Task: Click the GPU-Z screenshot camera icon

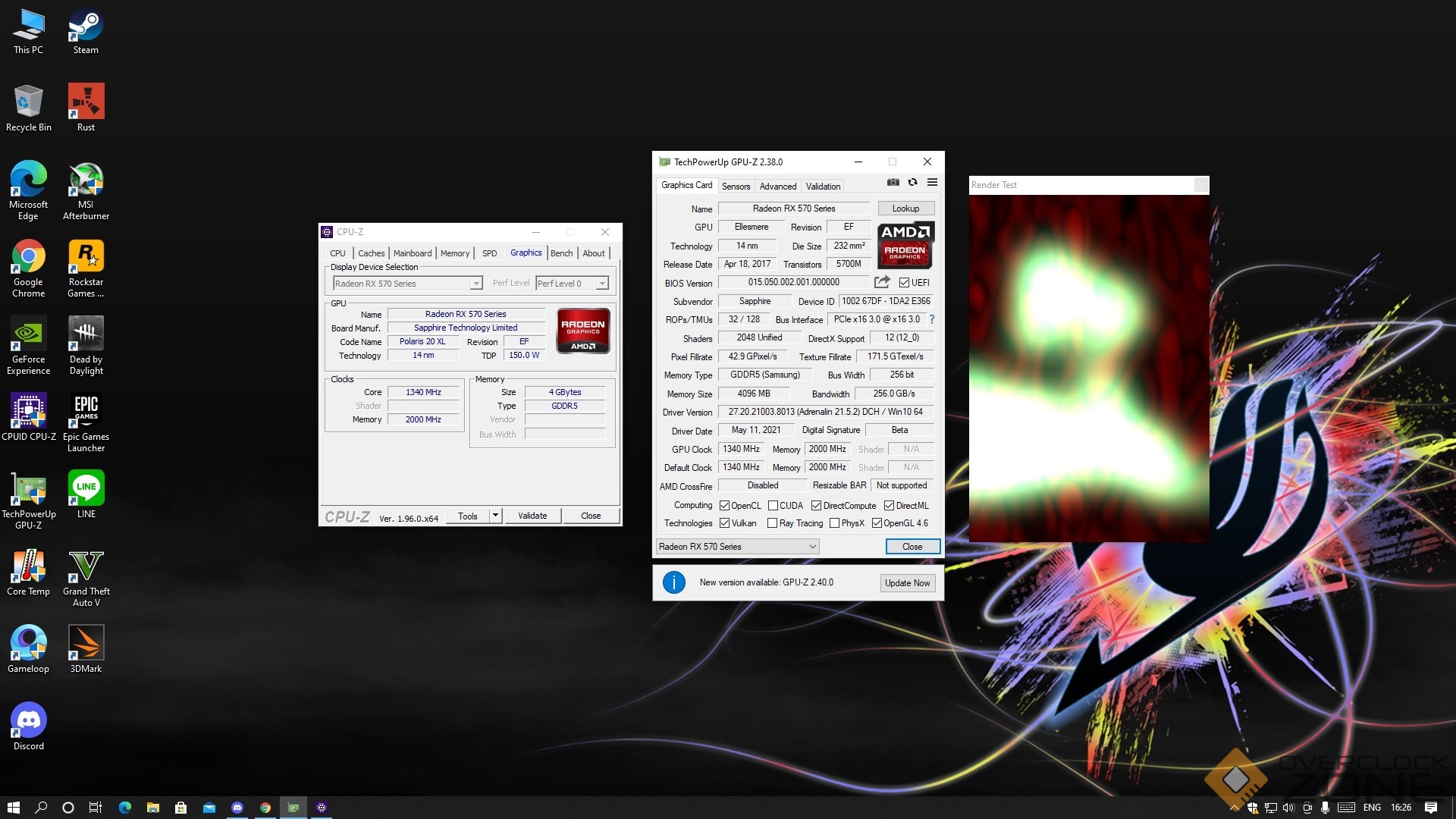Action: click(x=893, y=182)
